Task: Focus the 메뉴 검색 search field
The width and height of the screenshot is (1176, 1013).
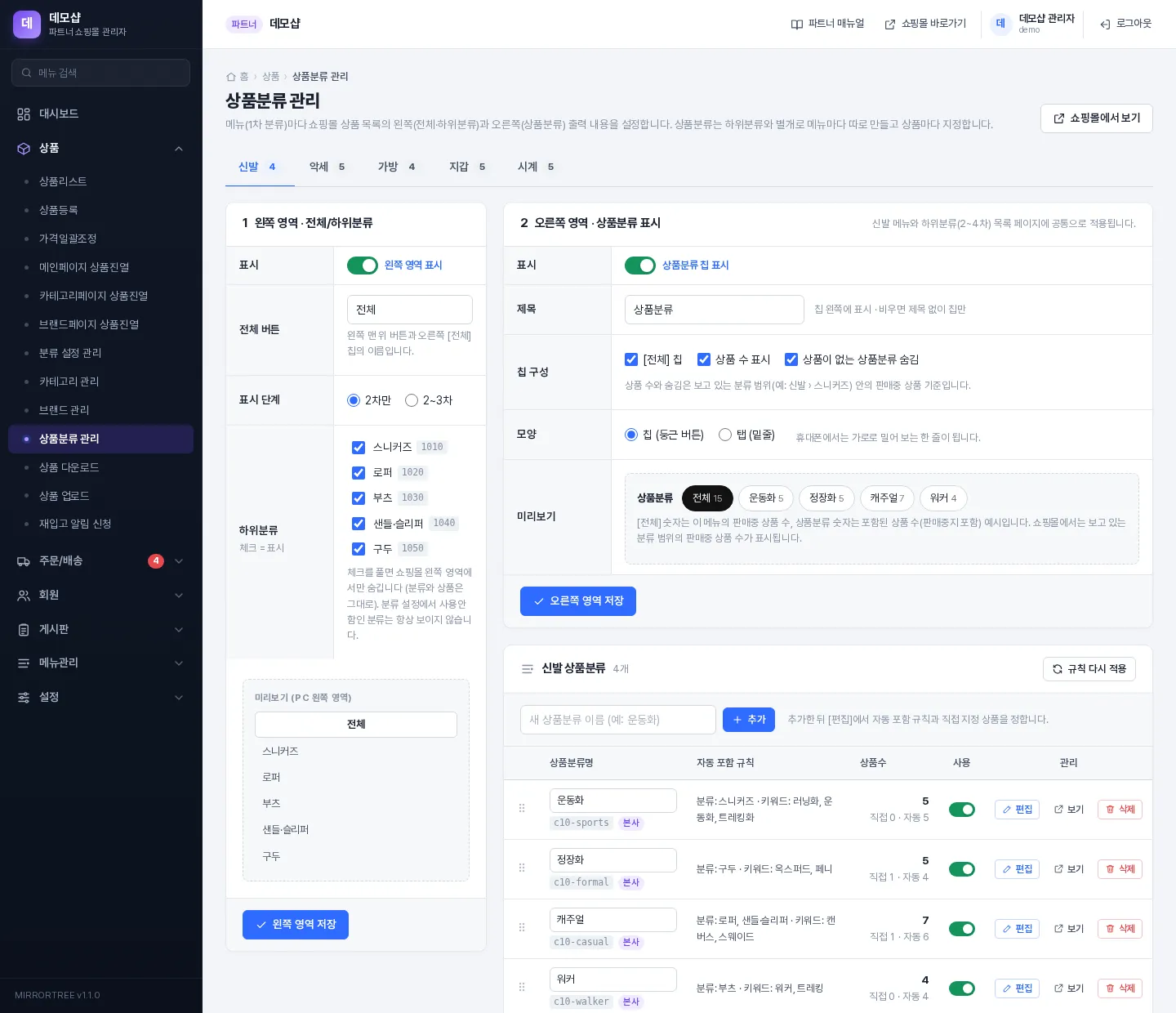Action: 101,73
